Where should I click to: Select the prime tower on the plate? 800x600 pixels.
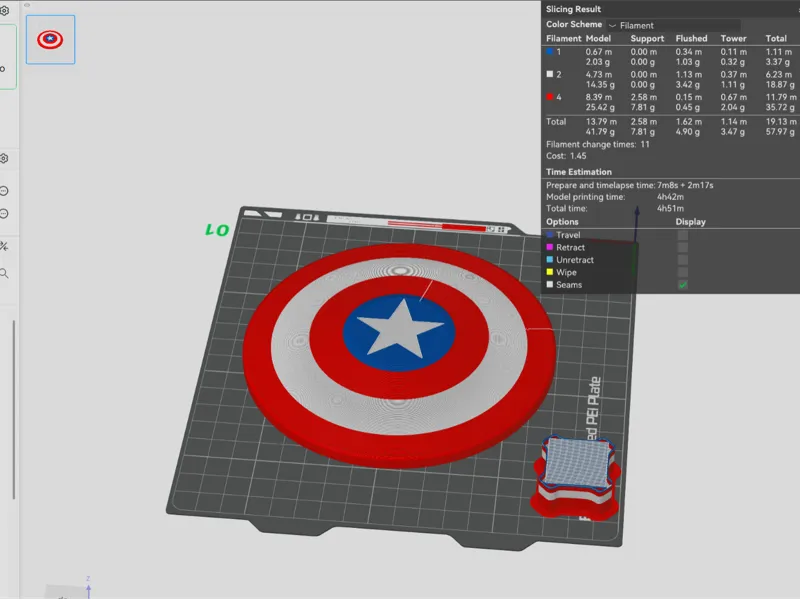point(577,477)
